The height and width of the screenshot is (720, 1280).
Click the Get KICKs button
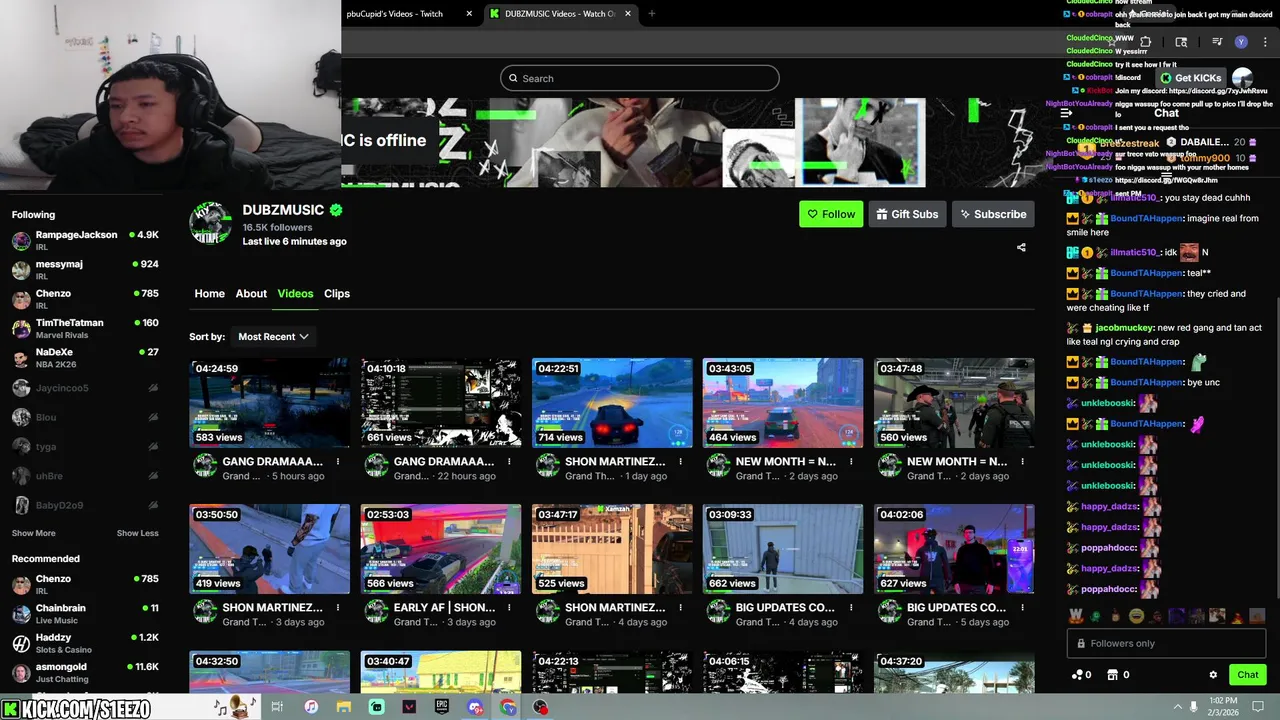point(1190,78)
